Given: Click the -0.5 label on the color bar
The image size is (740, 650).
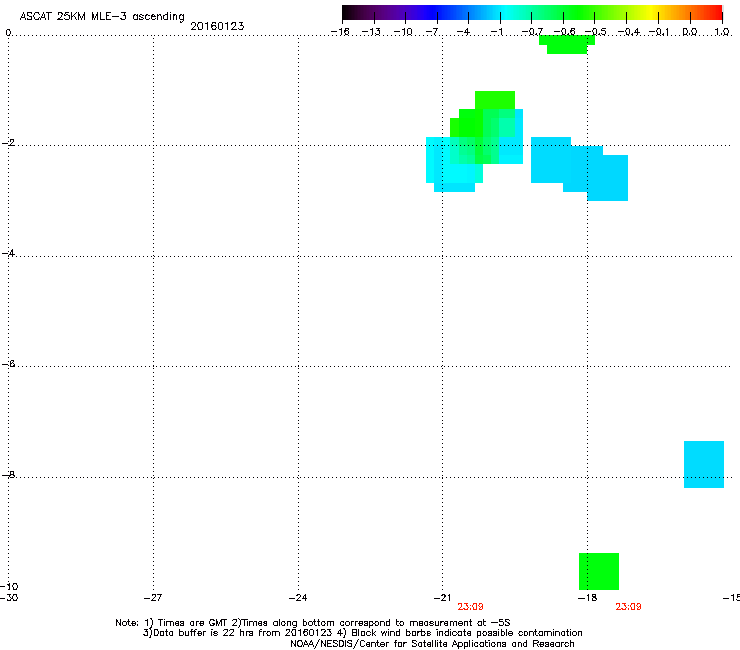Looking at the screenshot, I should pyautogui.click(x=596, y=32).
